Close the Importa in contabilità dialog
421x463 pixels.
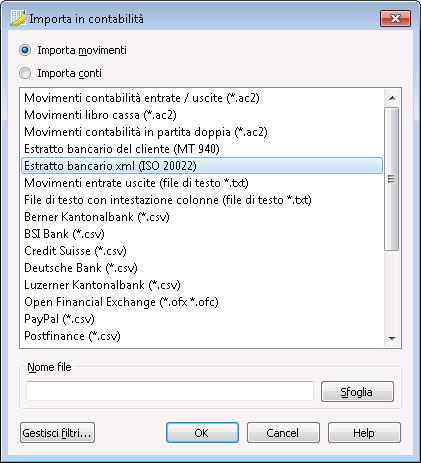click(x=395, y=18)
